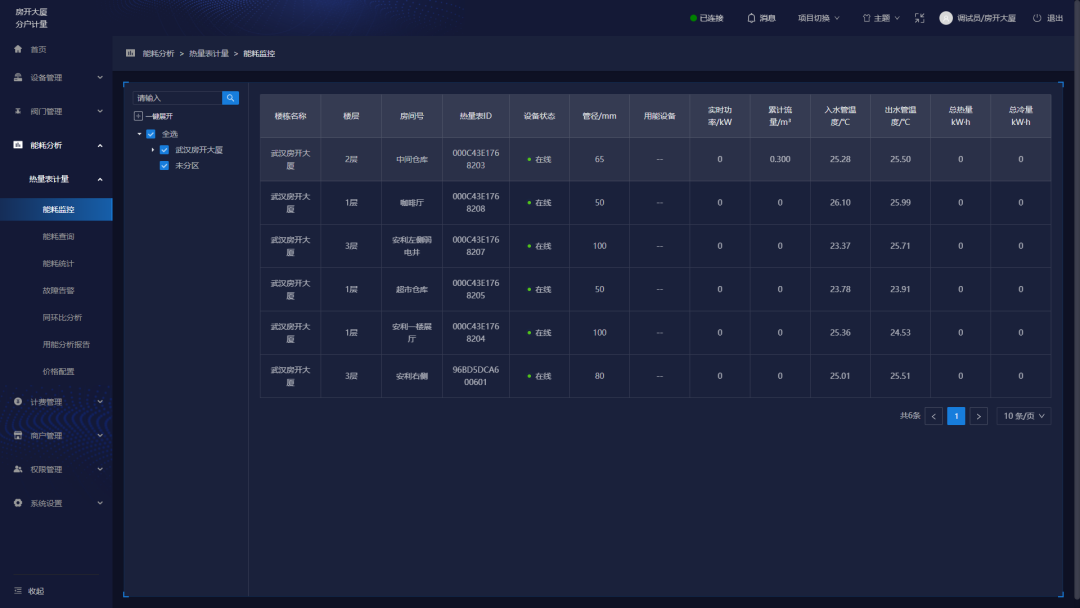Open the 用能分析报告 menu item
This screenshot has height=608, width=1080.
[x=66, y=344]
